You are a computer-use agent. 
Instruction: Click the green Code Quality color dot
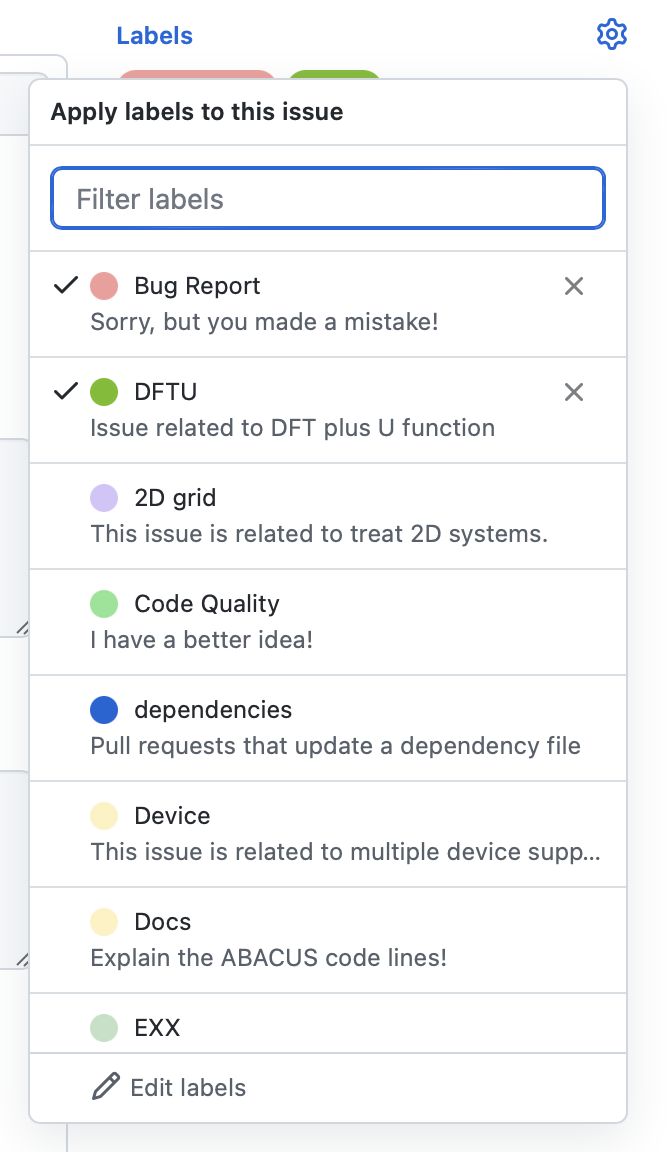coord(104,604)
